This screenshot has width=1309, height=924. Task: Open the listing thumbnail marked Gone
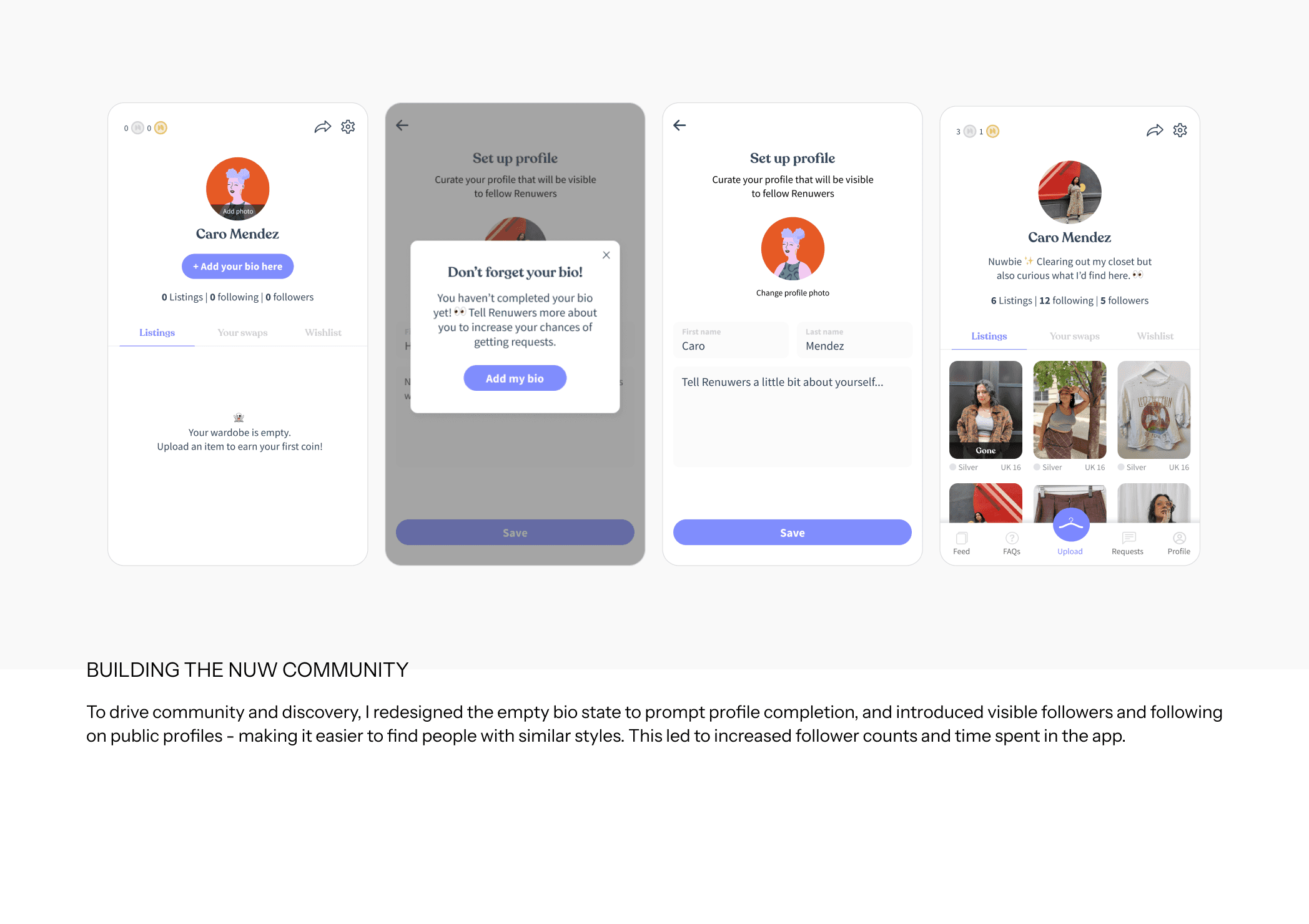click(x=985, y=410)
